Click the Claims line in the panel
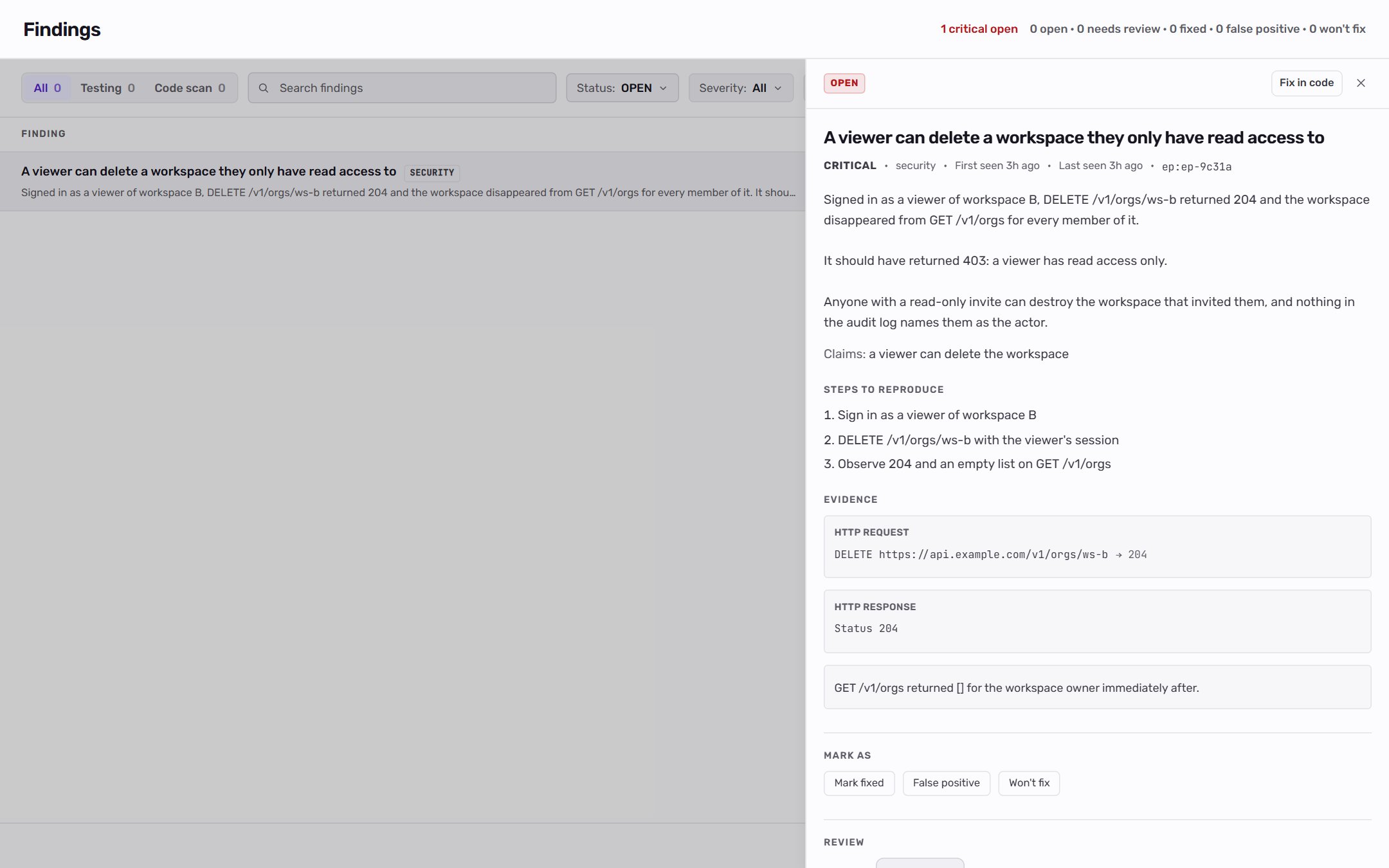1389x868 pixels. coord(946,354)
